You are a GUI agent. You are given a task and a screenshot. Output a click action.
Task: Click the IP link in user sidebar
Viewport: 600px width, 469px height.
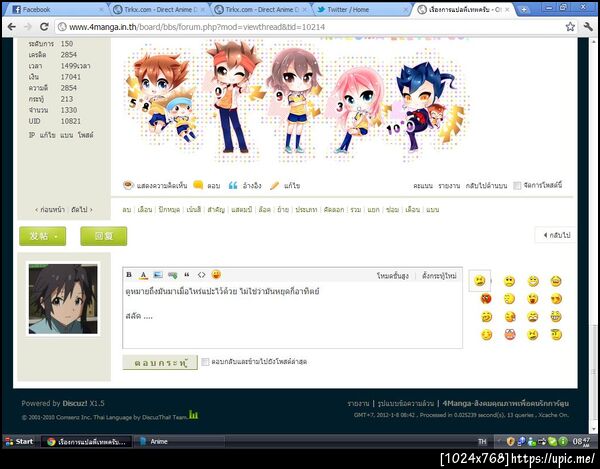[x=32, y=135]
